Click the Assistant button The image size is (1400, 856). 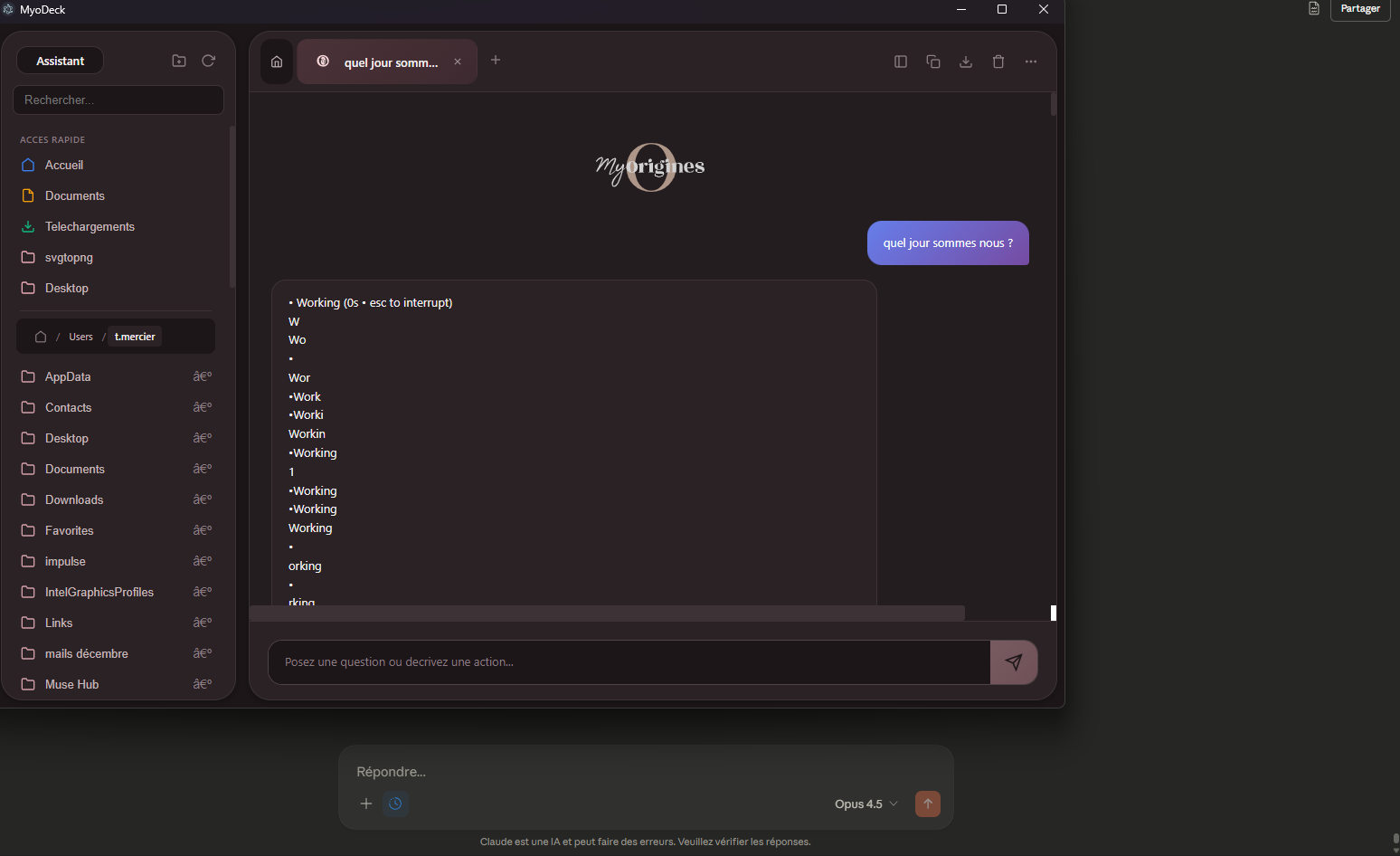(x=60, y=61)
